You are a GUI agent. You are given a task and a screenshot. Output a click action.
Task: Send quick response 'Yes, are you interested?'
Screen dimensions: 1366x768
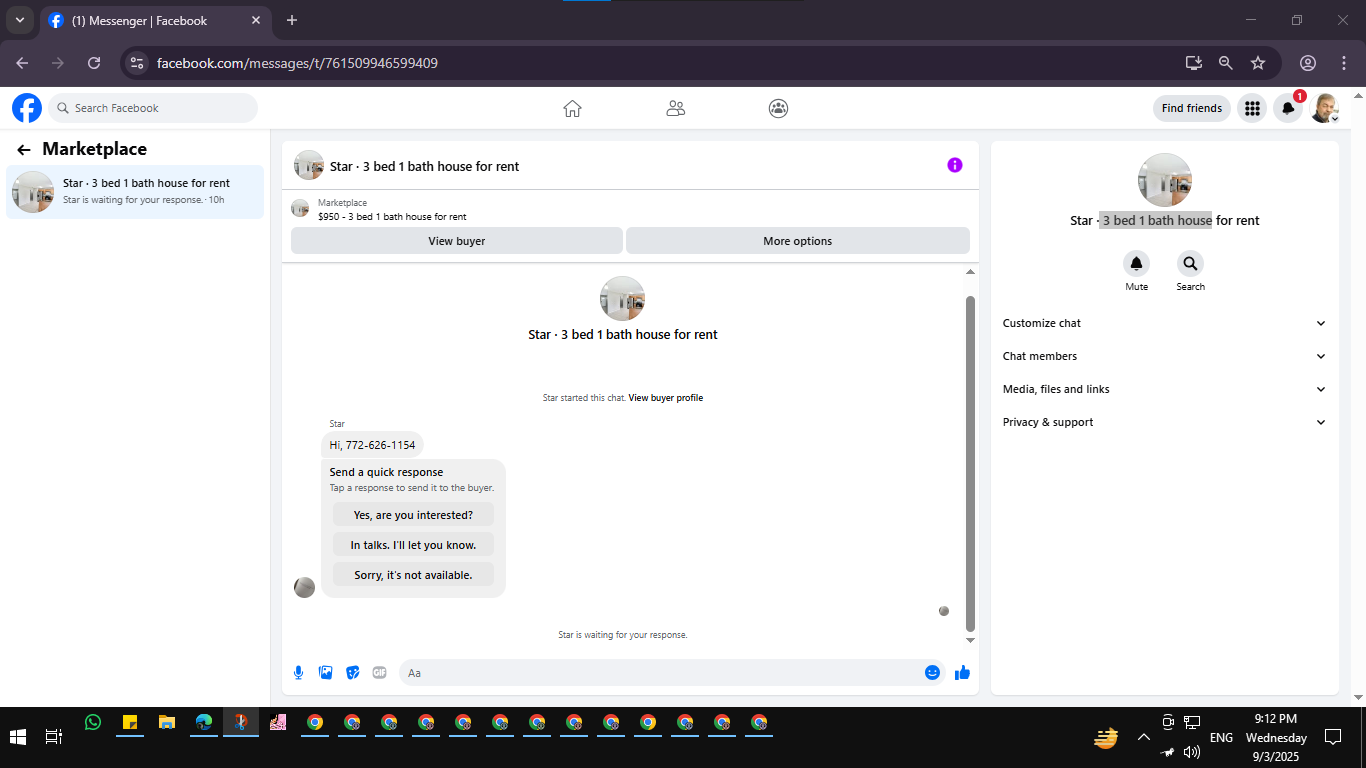(x=413, y=515)
